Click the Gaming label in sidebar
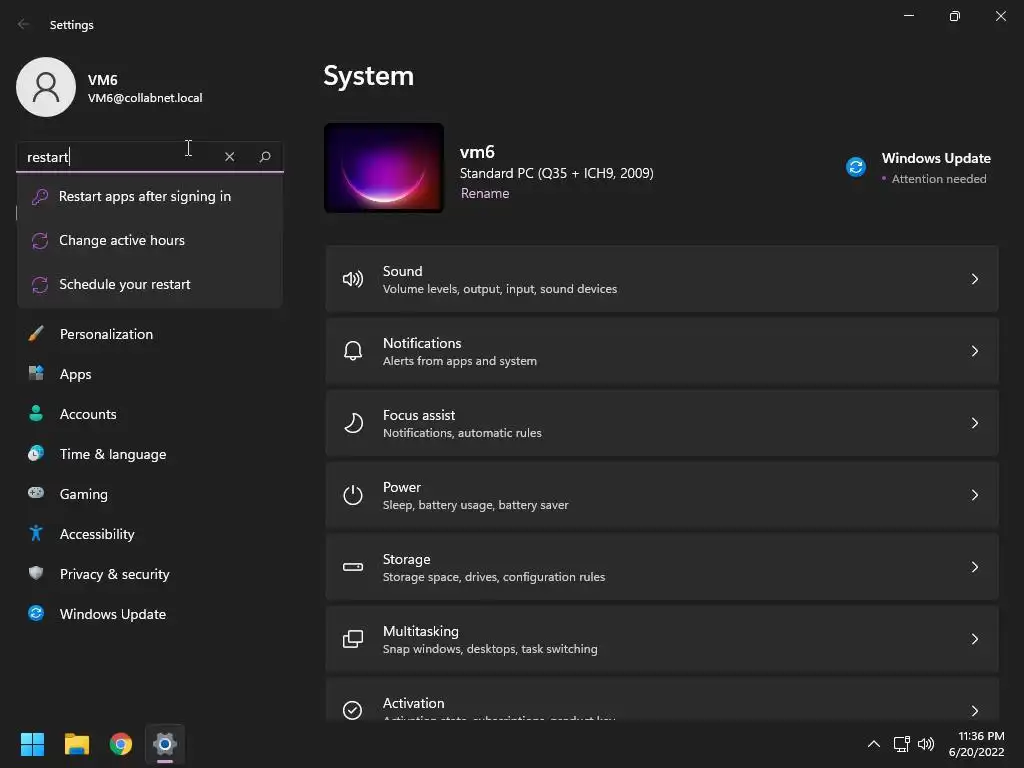1024x768 pixels. [84, 494]
